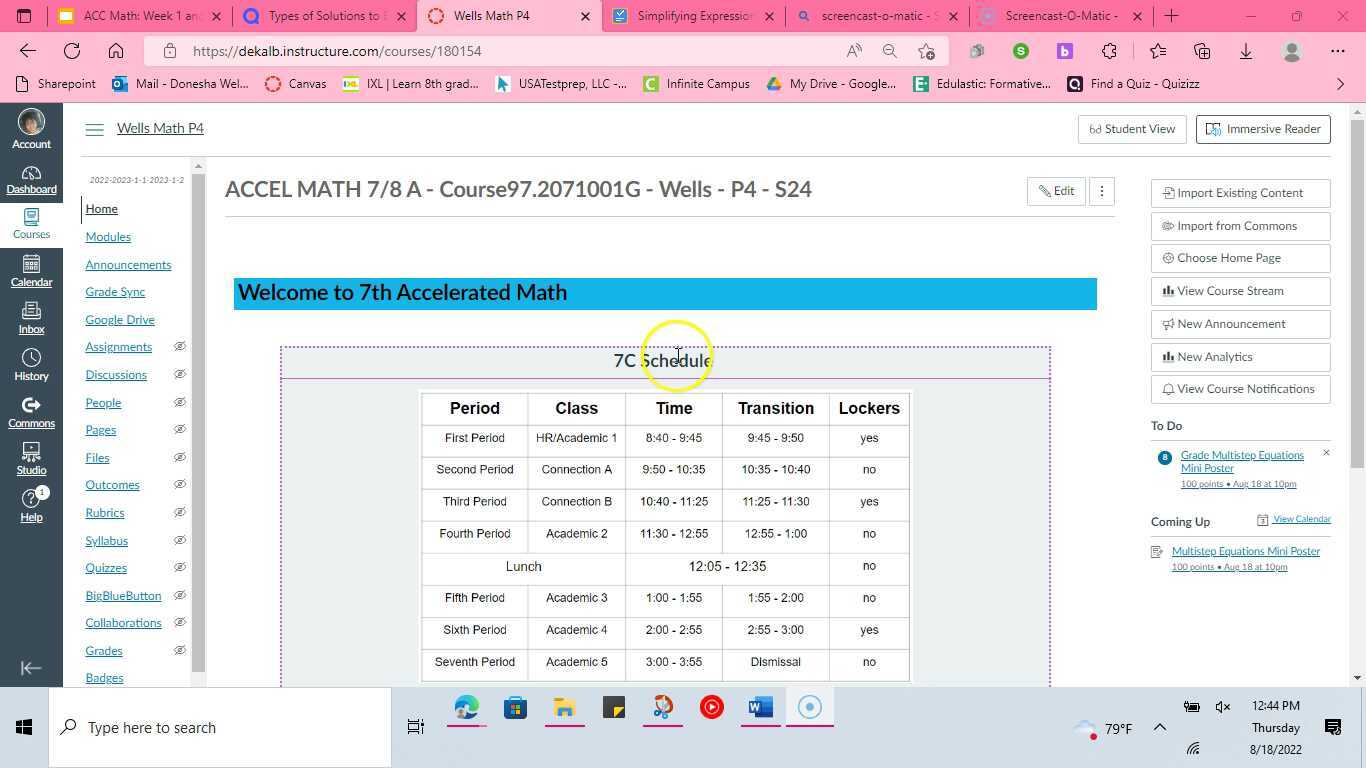
Task: Toggle visibility eye next to Rubrics
Action: point(180,512)
